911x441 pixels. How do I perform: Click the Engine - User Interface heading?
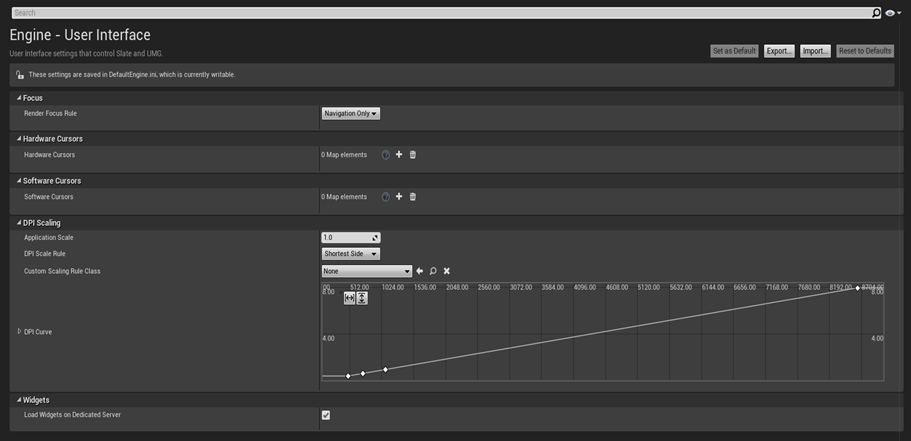(x=80, y=35)
